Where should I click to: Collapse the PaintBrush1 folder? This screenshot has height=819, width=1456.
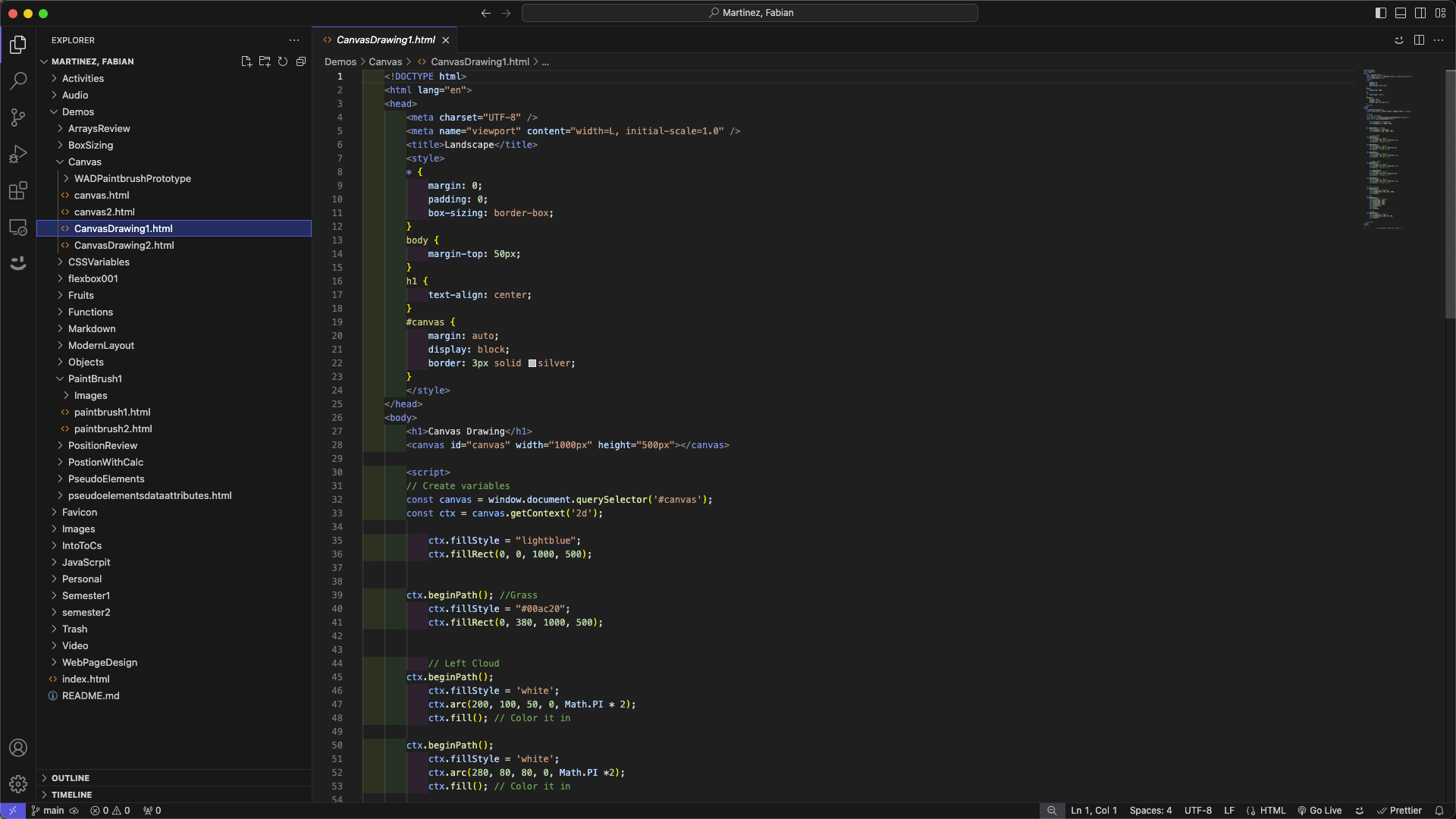[x=95, y=378]
